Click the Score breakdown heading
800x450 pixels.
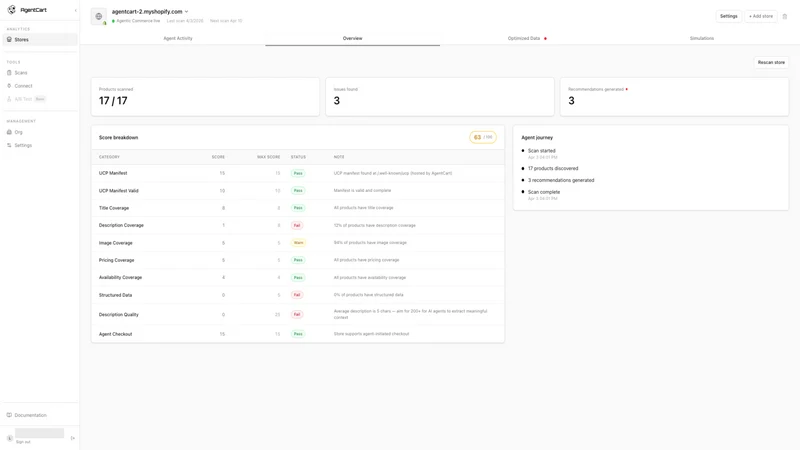click(118, 138)
